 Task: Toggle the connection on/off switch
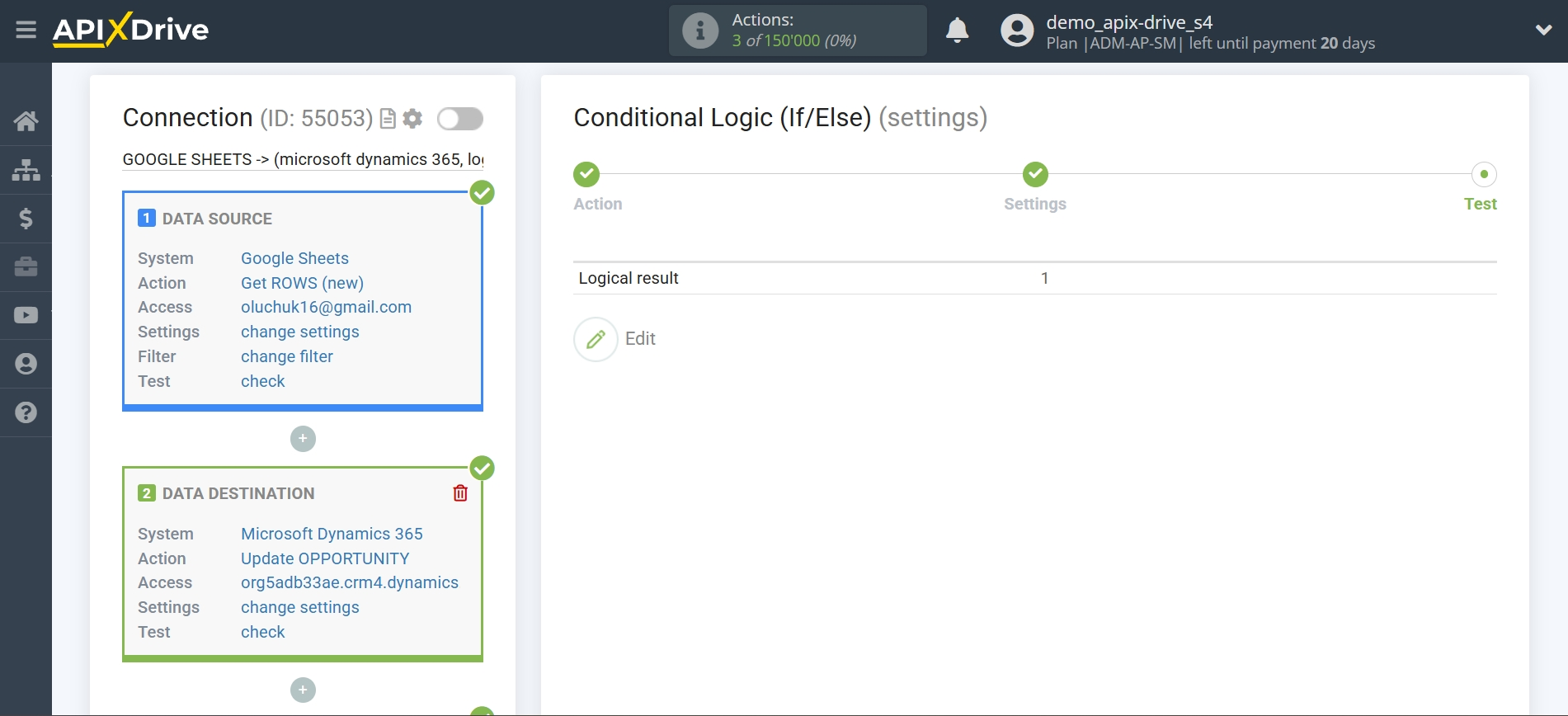(460, 119)
